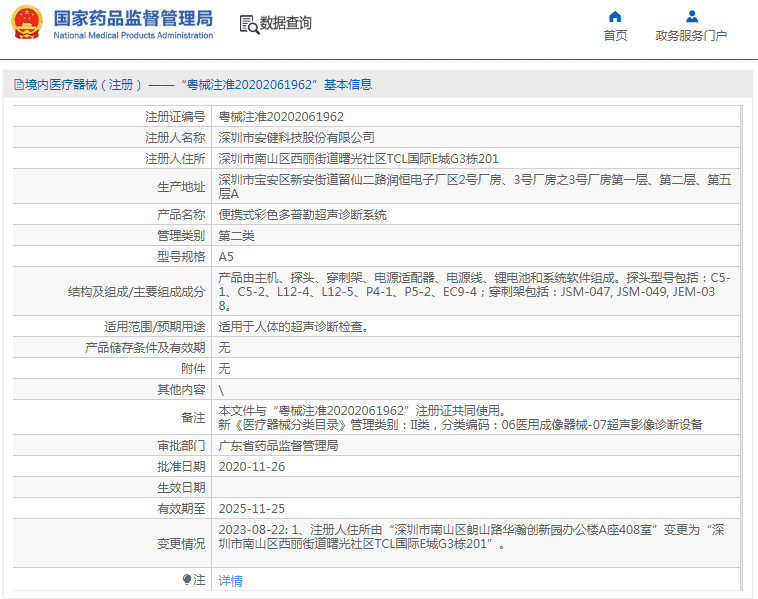Click the 产品名称 row label
This screenshot has width=758, height=599.
tap(181, 215)
